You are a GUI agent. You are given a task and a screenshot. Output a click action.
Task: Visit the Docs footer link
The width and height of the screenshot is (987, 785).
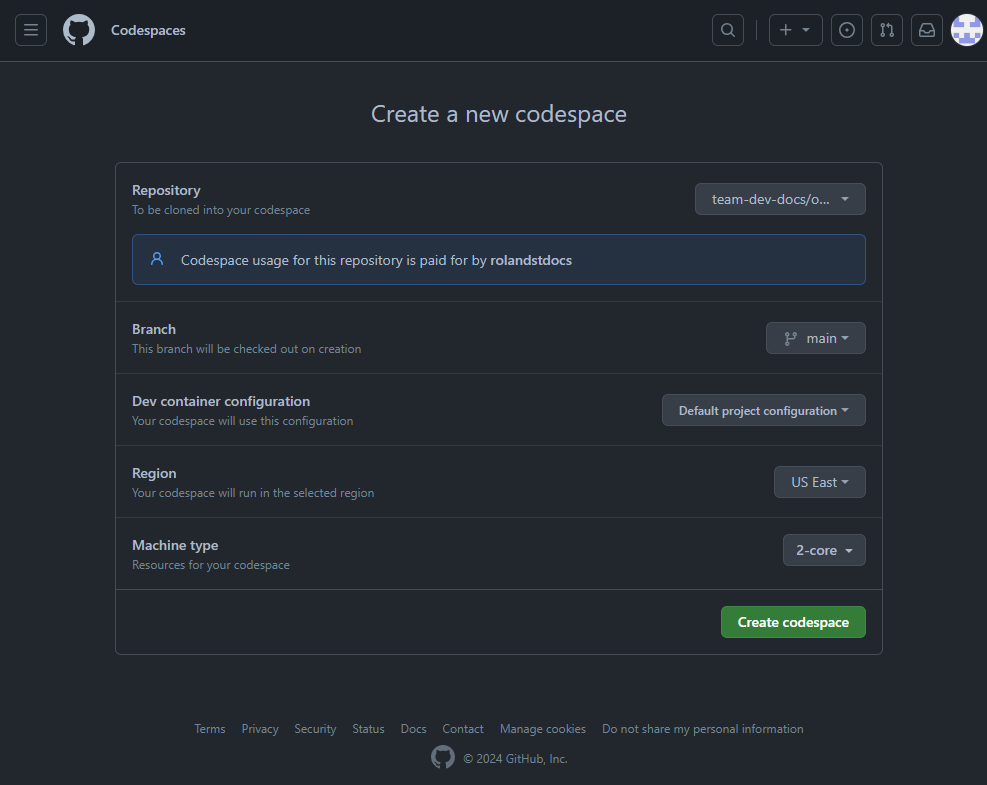click(413, 729)
